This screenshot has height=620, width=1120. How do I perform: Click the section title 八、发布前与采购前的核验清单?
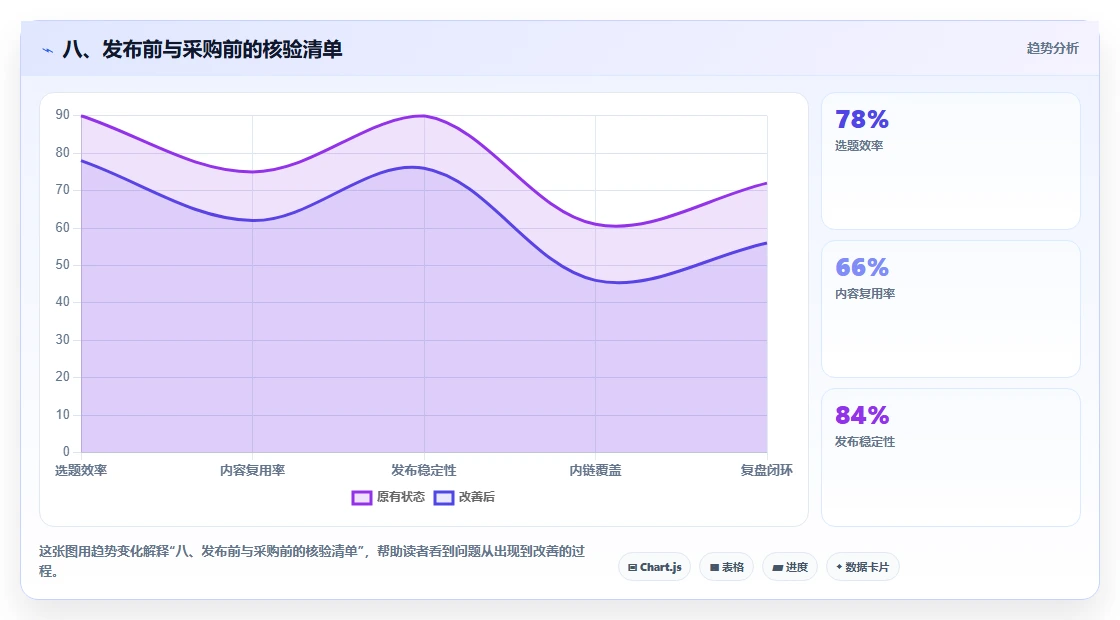[x=203, y=49]
